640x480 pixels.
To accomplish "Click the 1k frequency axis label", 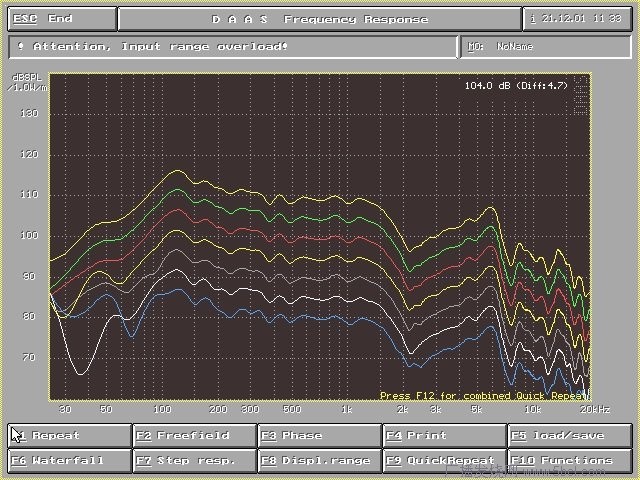I will point(346,410).
